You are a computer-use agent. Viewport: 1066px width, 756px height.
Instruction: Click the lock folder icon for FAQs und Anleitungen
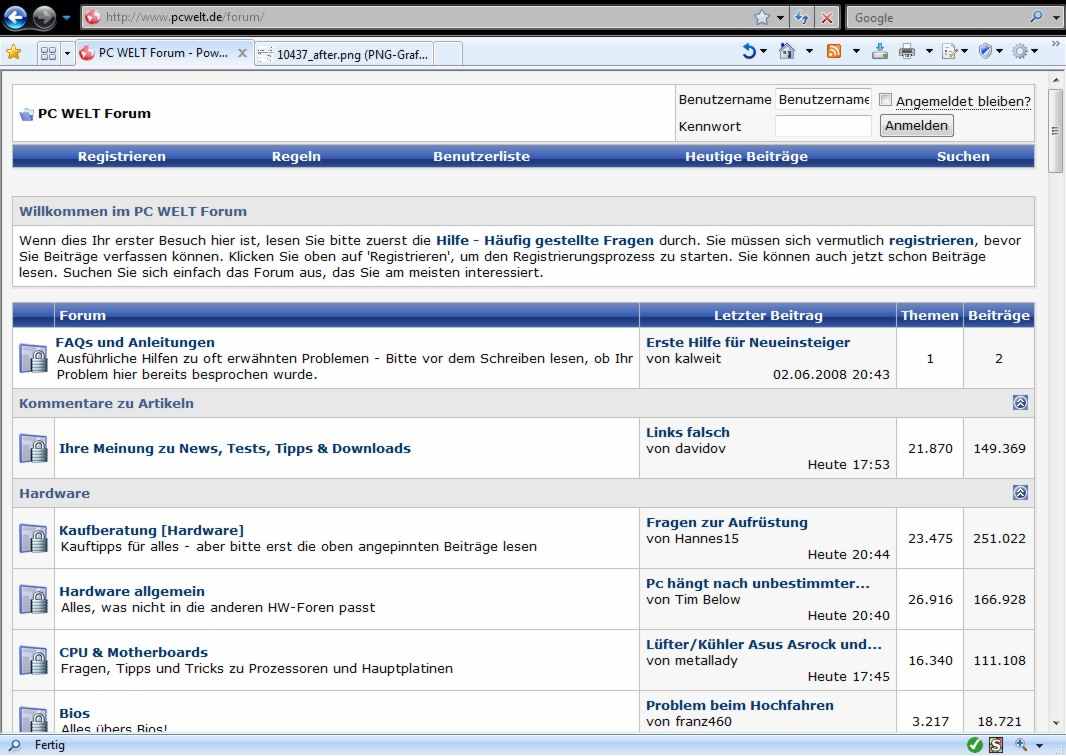click(x=33, y=358)
